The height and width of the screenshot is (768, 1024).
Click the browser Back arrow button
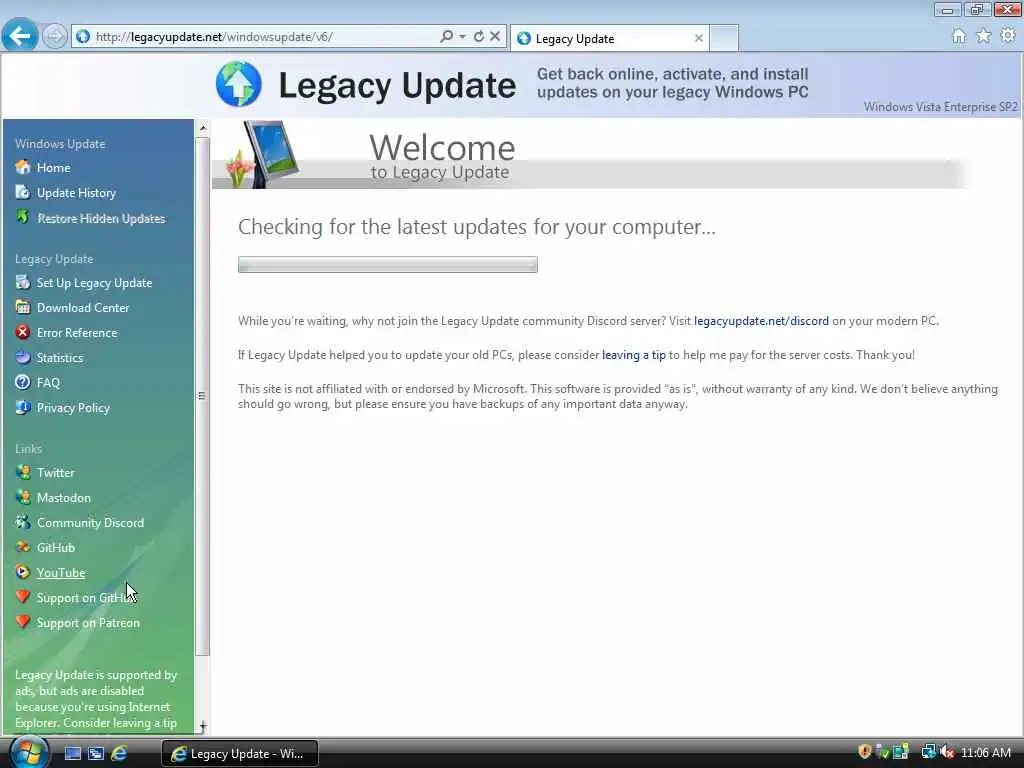click(x=20, y=36)
